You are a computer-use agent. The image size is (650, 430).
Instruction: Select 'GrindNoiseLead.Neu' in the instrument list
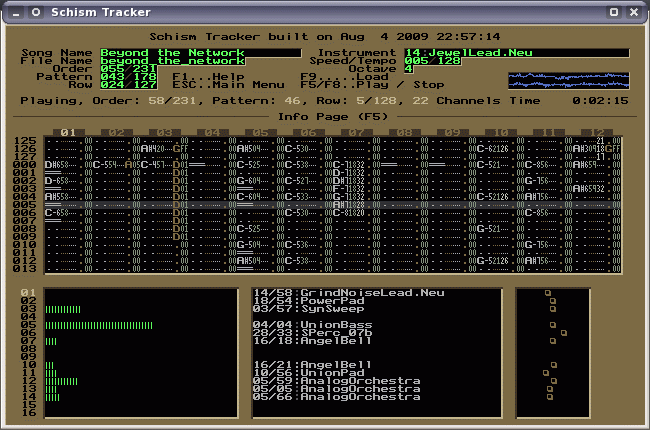(372, 293)
